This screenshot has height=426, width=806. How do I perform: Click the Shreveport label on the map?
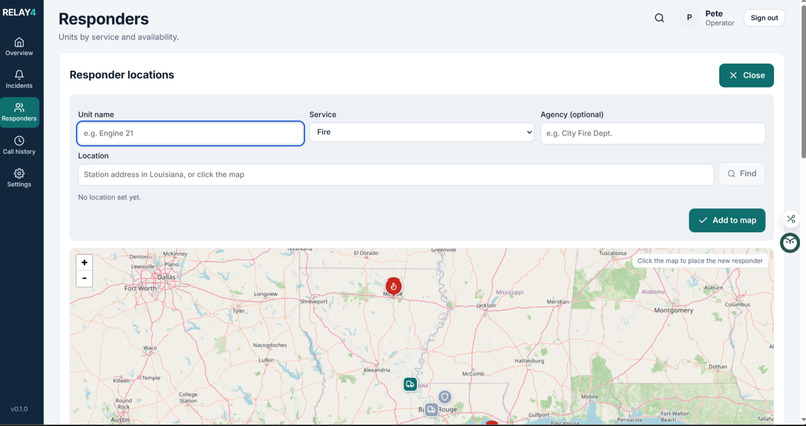[x=314, y=302]
